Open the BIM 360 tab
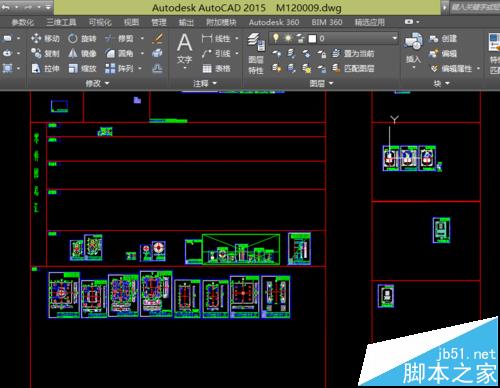 327,22
